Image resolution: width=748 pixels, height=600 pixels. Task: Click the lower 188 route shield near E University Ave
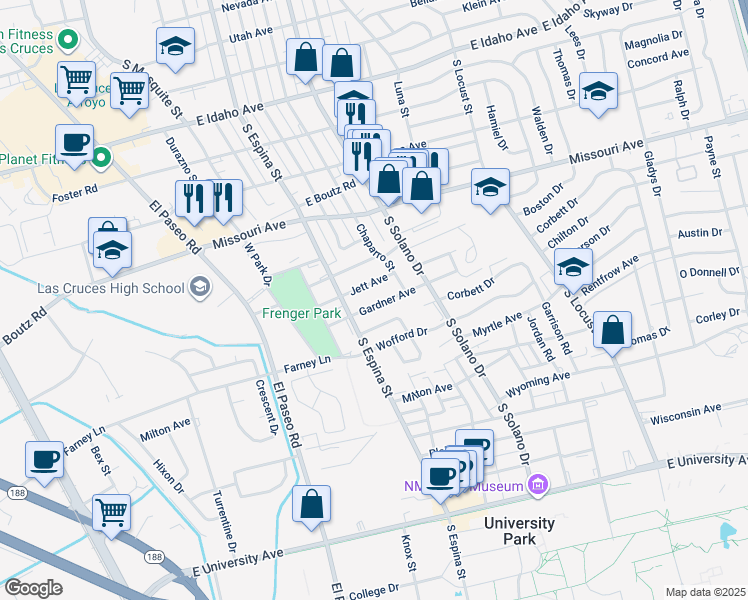154,557
